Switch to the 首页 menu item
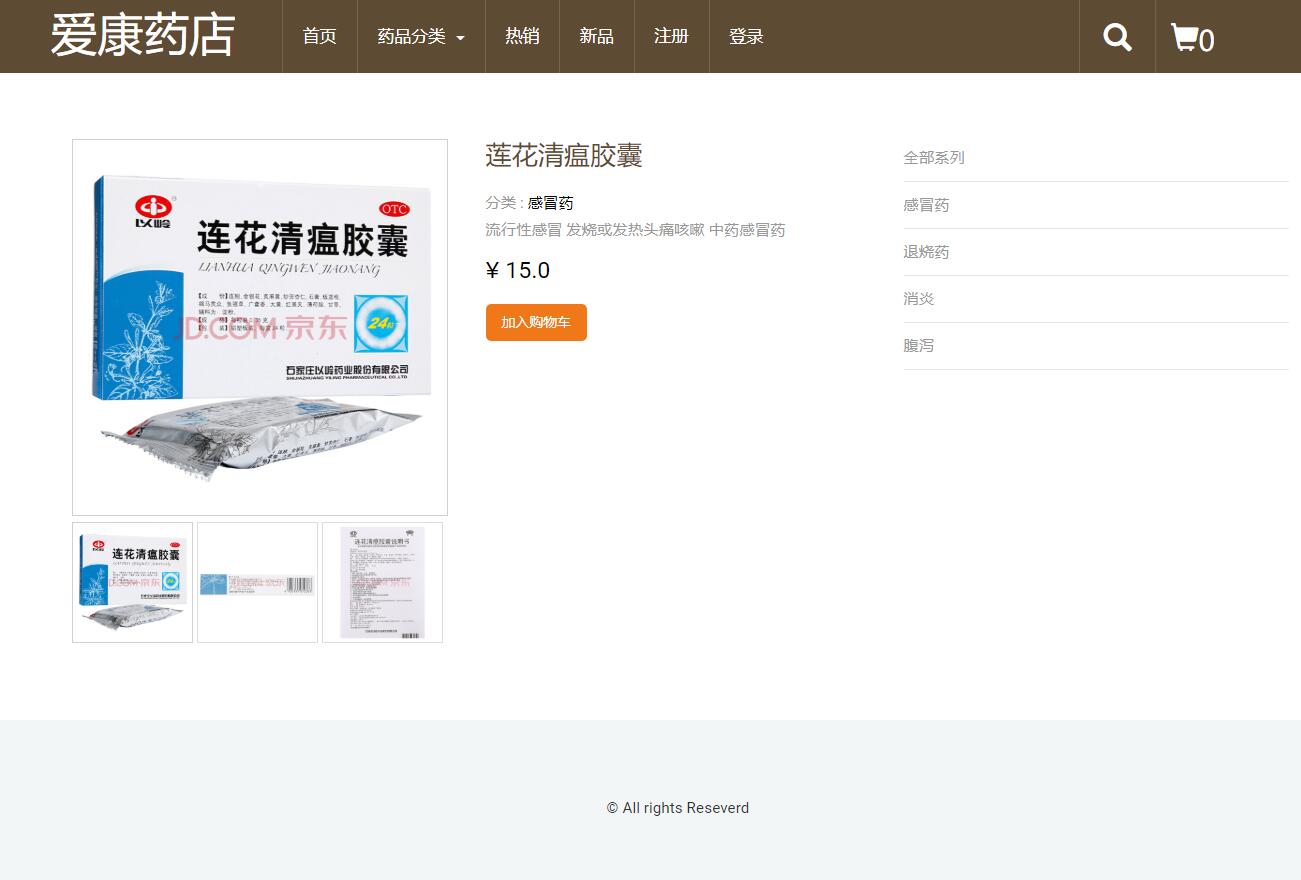1301x880 pixels. coord(319,36)
